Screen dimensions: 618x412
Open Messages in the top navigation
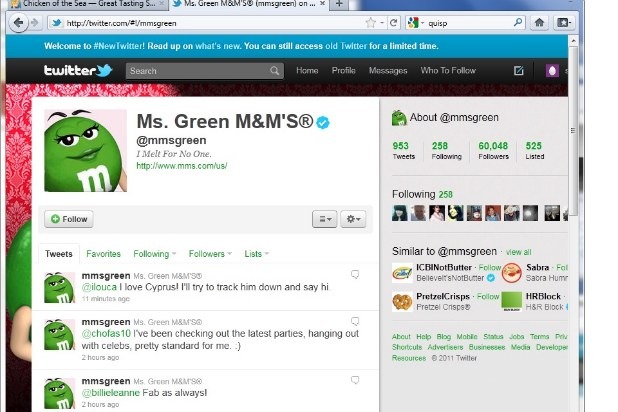[x=388, y=71]
